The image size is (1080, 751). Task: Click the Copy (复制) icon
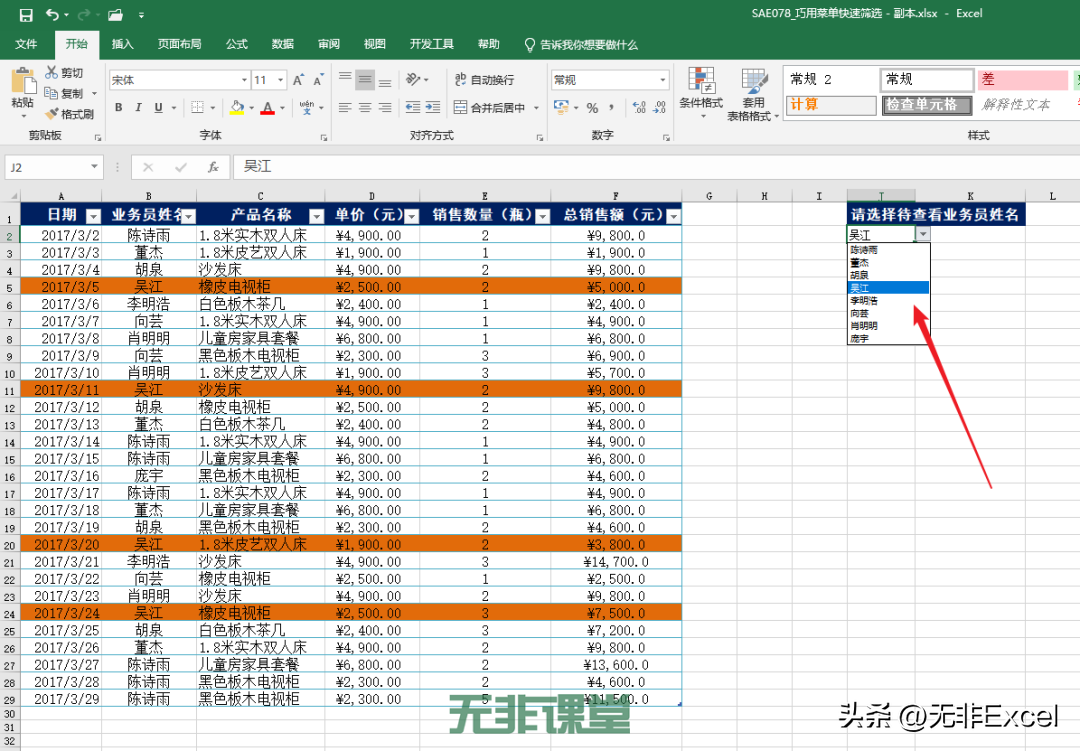(x=51, y=93)
